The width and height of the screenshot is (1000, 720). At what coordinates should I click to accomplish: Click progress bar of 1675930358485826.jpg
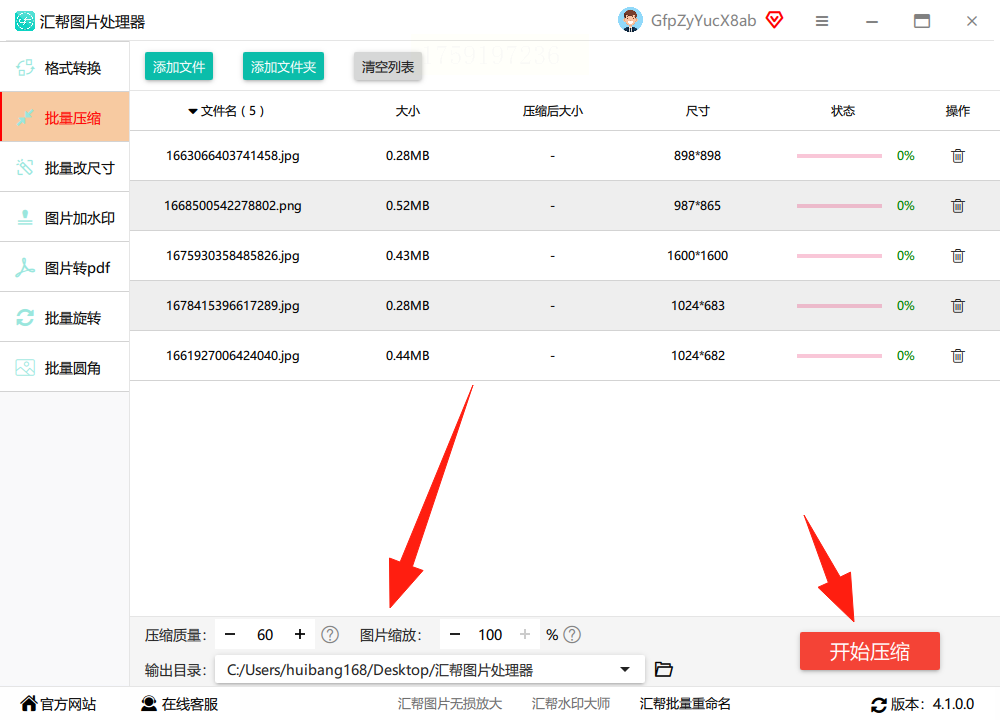839,256
